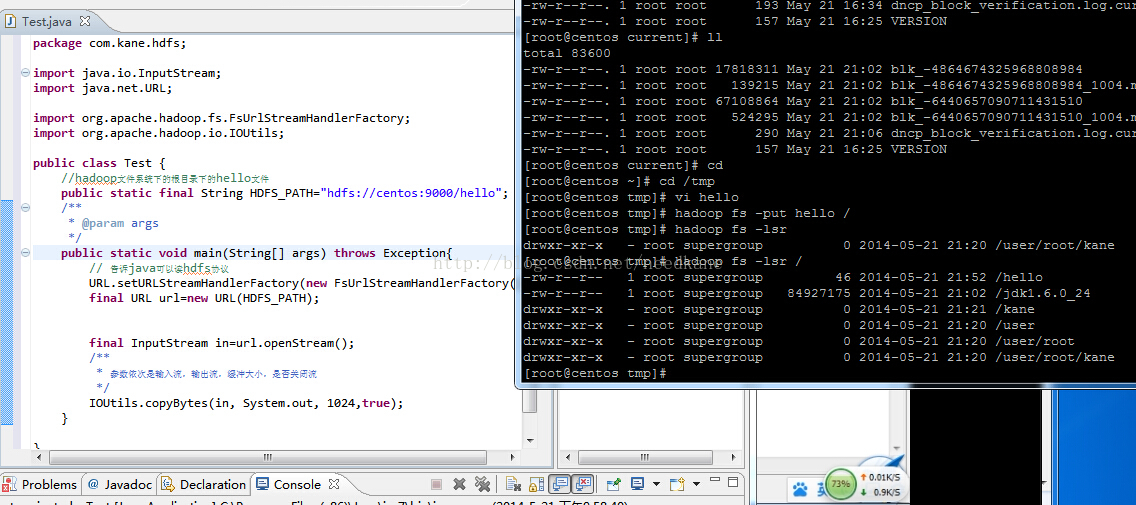Switch to the Declaration tab
1136x505 pixels.
[204, 484]
